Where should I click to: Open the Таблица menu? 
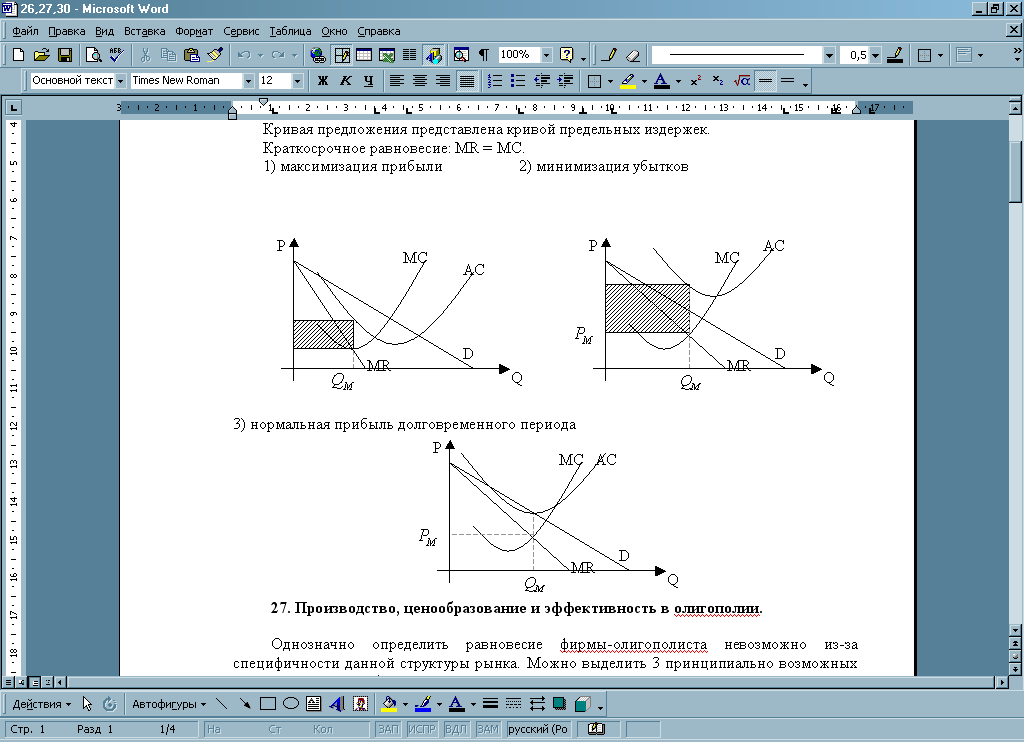290,31
